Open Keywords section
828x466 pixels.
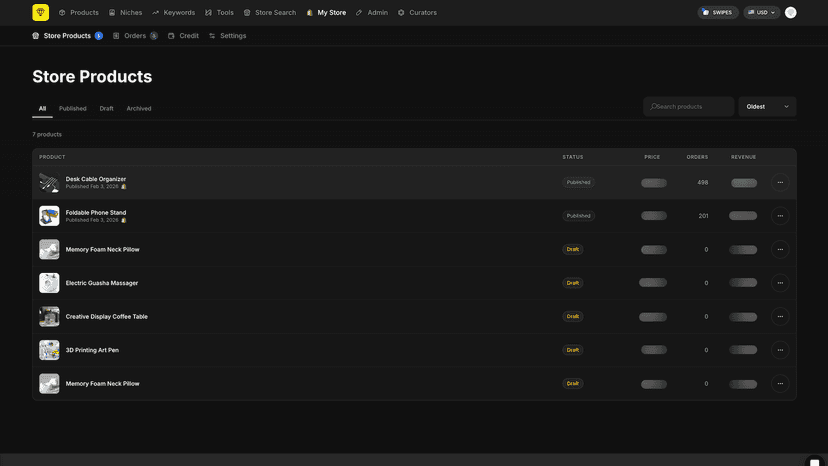(174, 13)
